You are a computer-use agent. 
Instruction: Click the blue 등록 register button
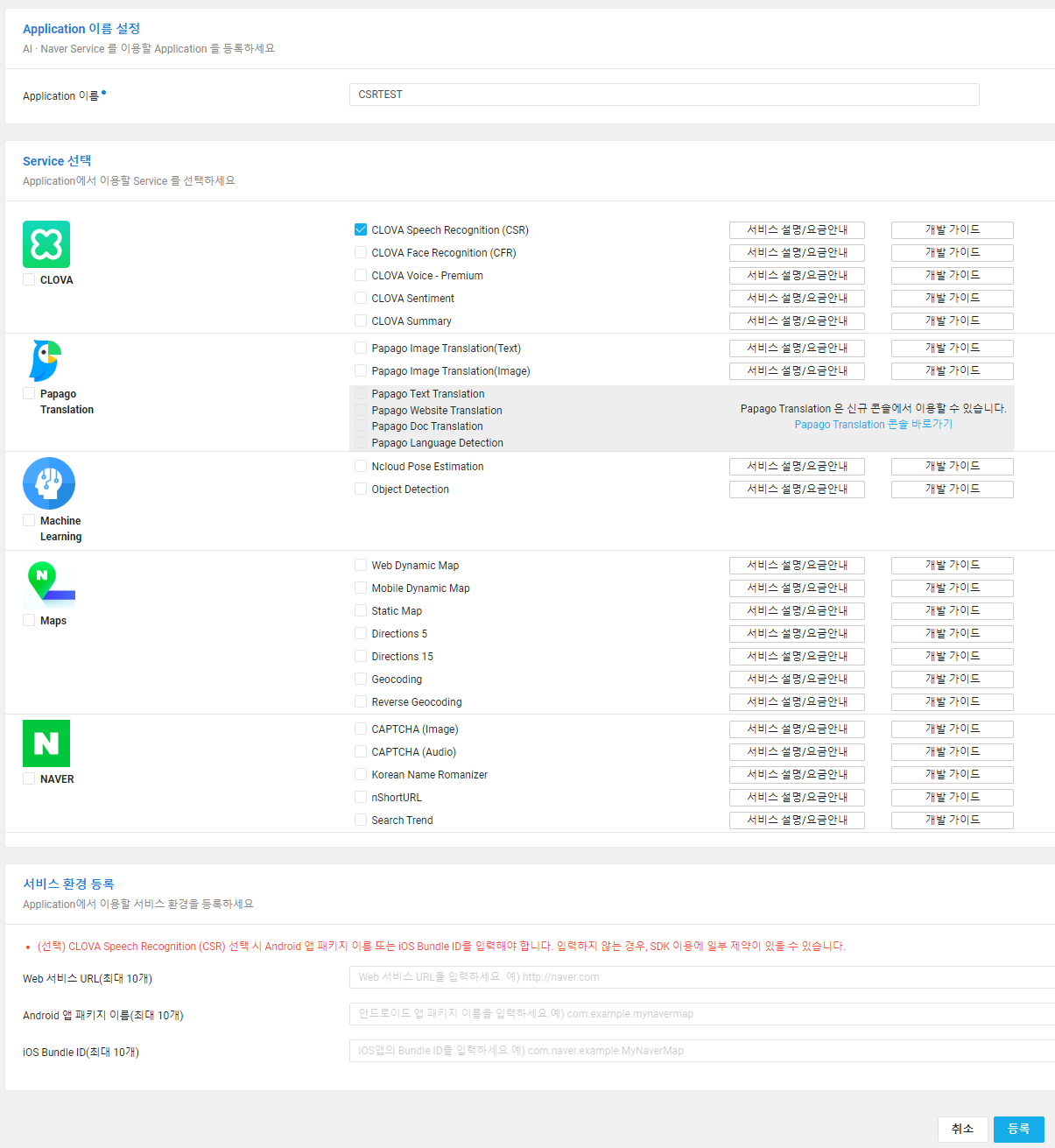(x=1018, y=1130)
